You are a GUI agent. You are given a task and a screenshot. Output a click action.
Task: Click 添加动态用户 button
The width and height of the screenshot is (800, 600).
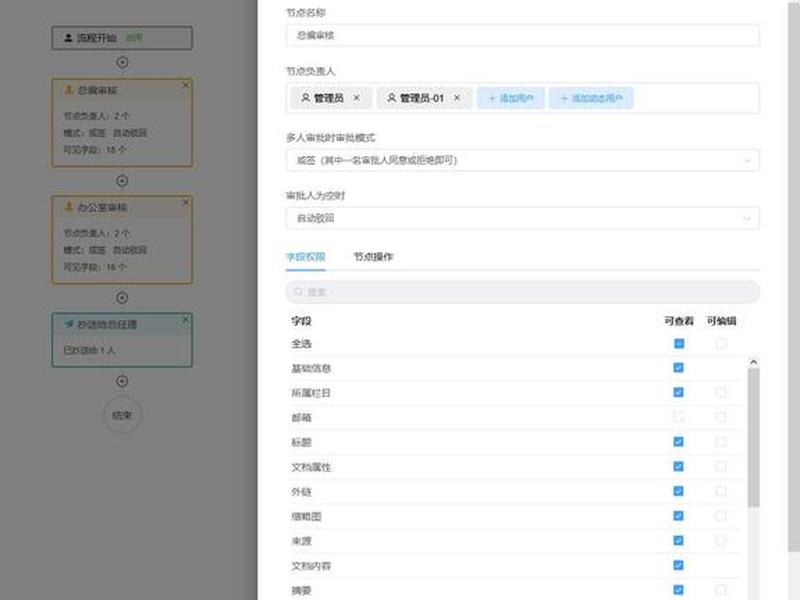[x=591, y=98]
